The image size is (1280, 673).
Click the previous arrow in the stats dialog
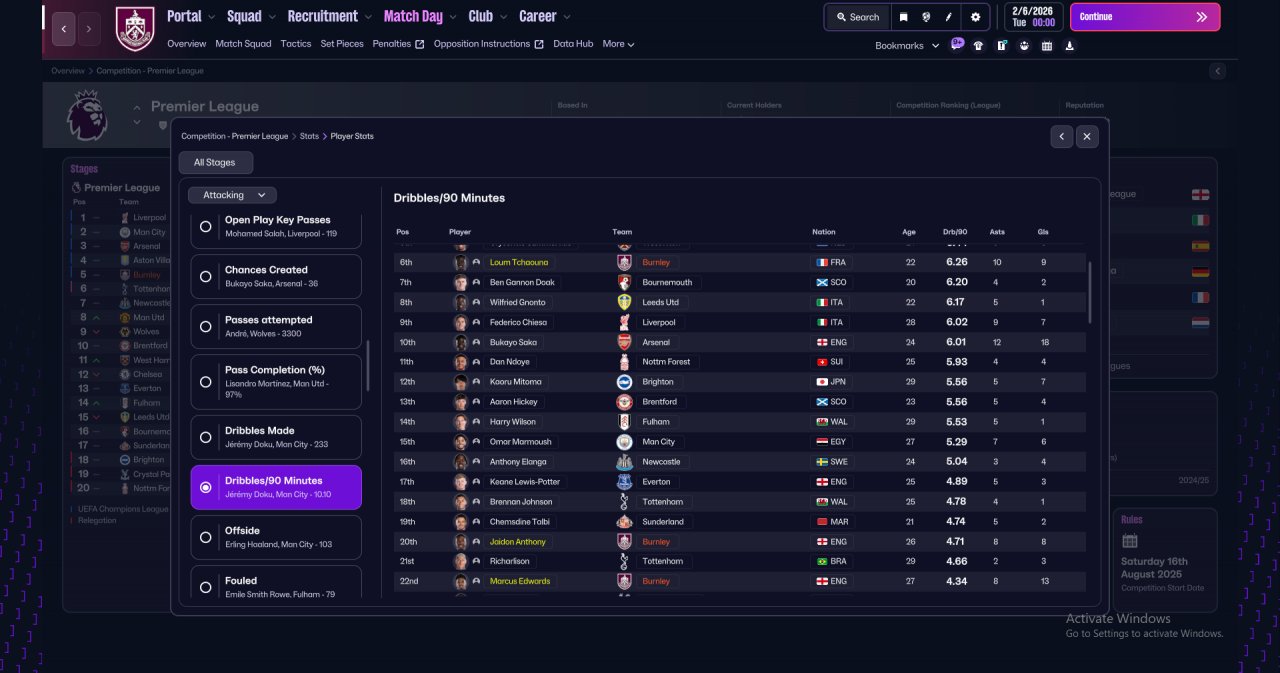1062,137
